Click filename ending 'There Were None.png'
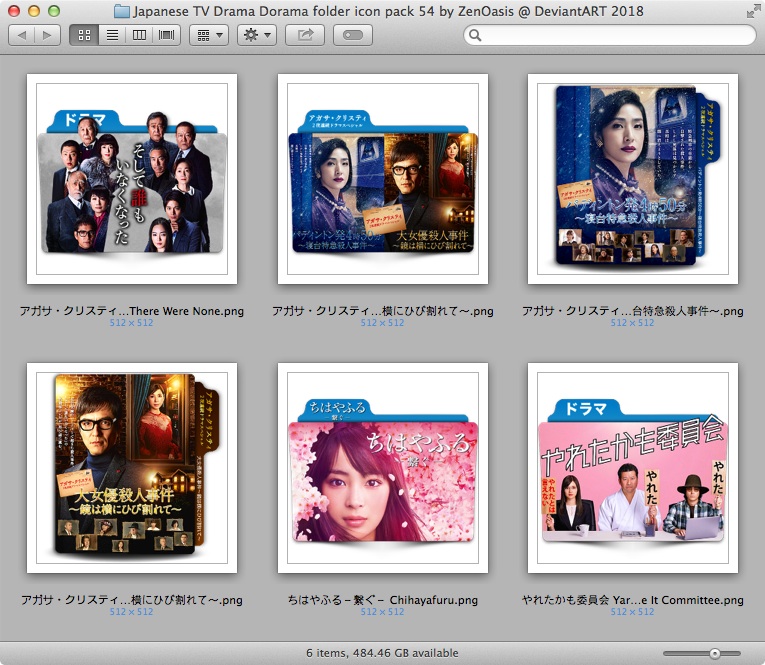This screenshot has width=765, height=665. point(132,311)
